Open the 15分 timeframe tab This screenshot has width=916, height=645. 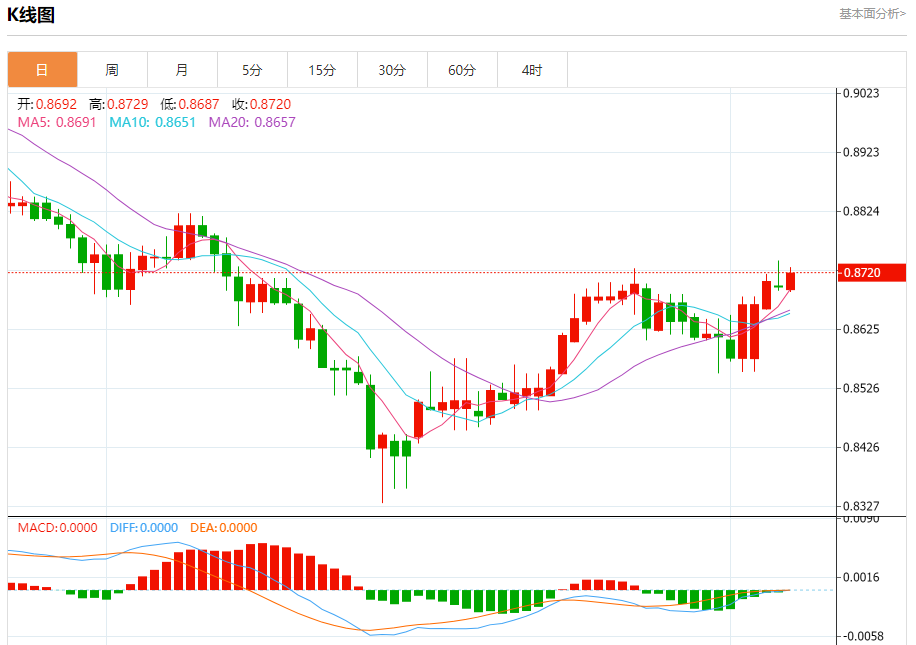pyautogui.click(x=322, y=70)
